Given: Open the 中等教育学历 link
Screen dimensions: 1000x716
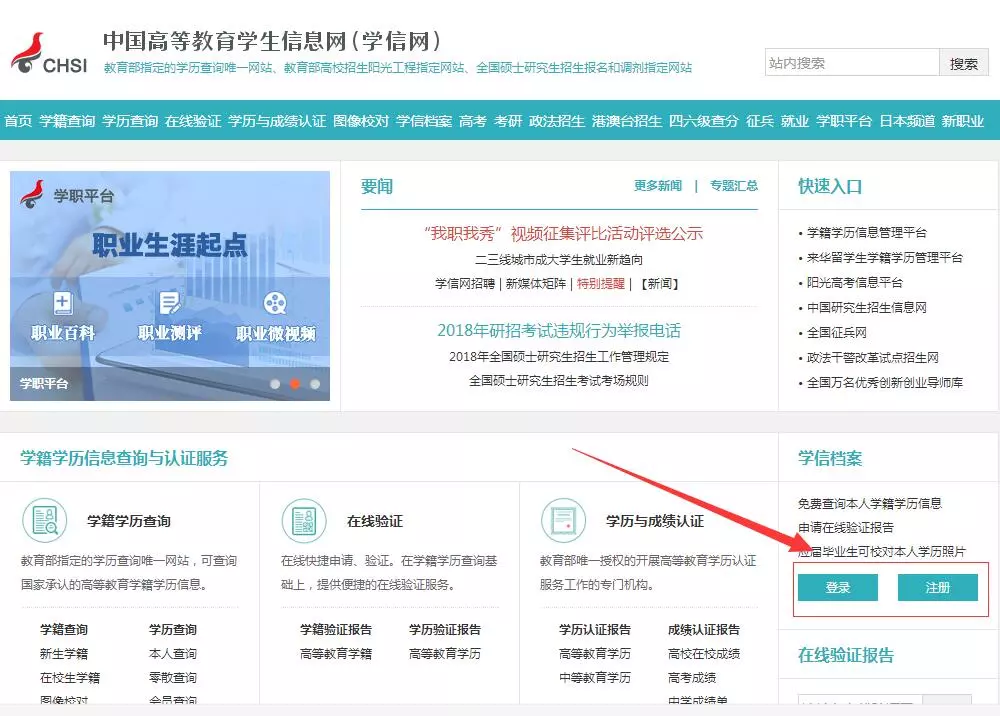Looking at the screenshot, I should pos(595,678).
